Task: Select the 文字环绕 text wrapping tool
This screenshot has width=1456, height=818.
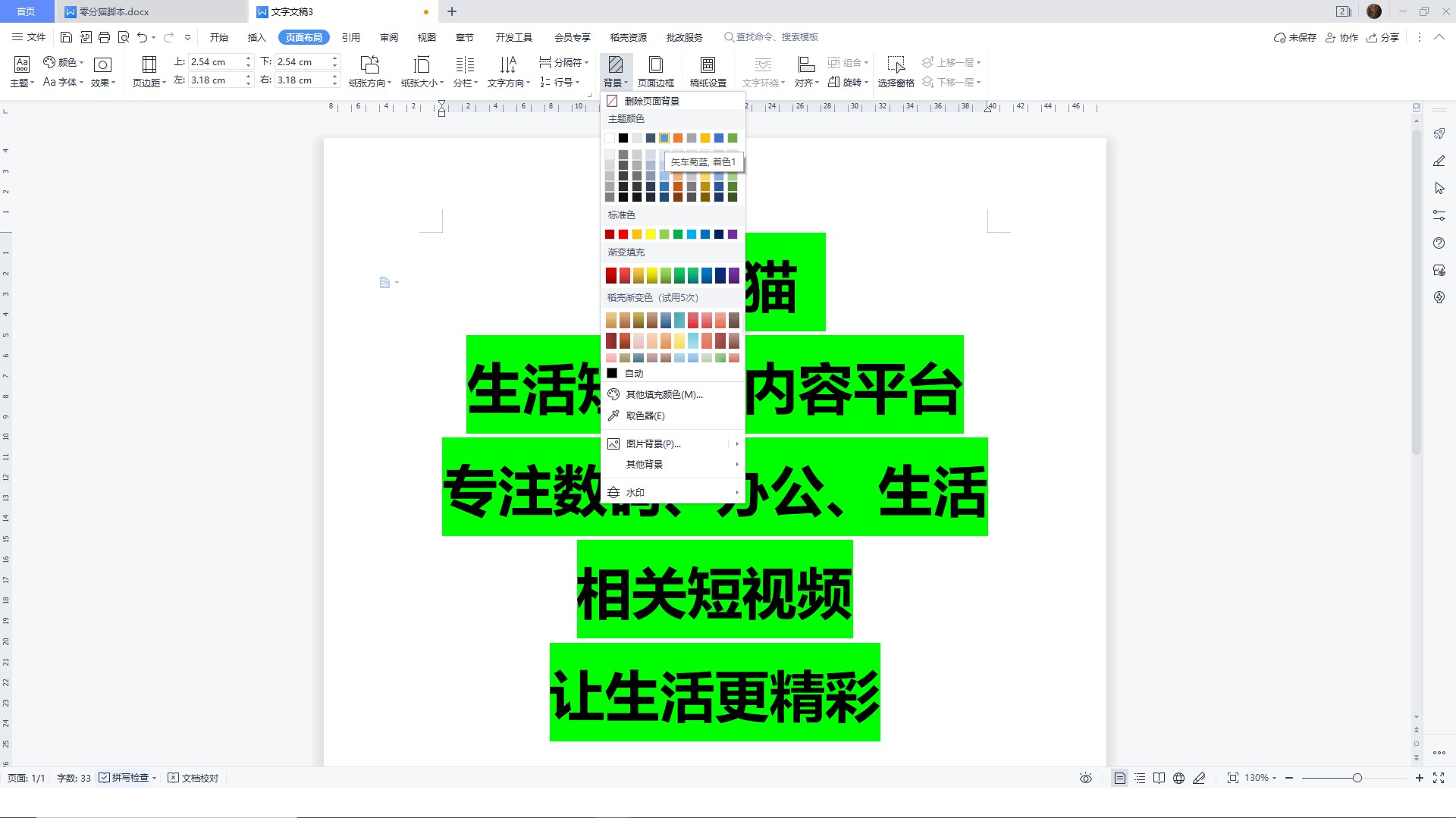Action: (x=761, y=71)
